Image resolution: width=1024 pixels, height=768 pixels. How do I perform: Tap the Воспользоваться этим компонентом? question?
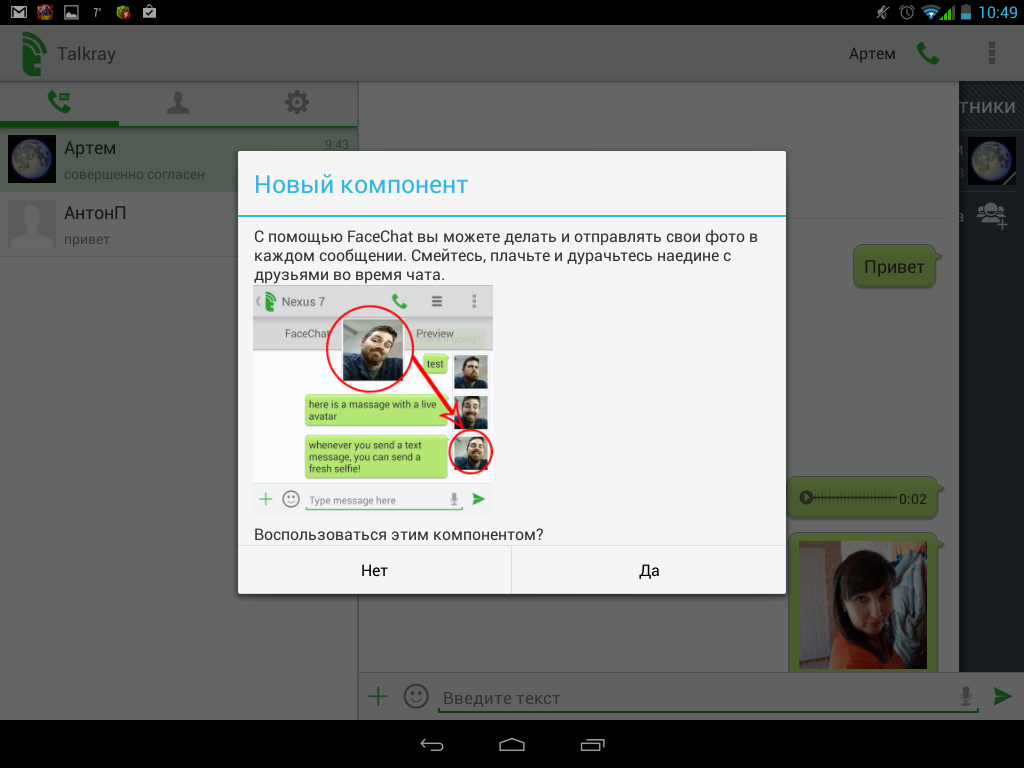point(398,535)
